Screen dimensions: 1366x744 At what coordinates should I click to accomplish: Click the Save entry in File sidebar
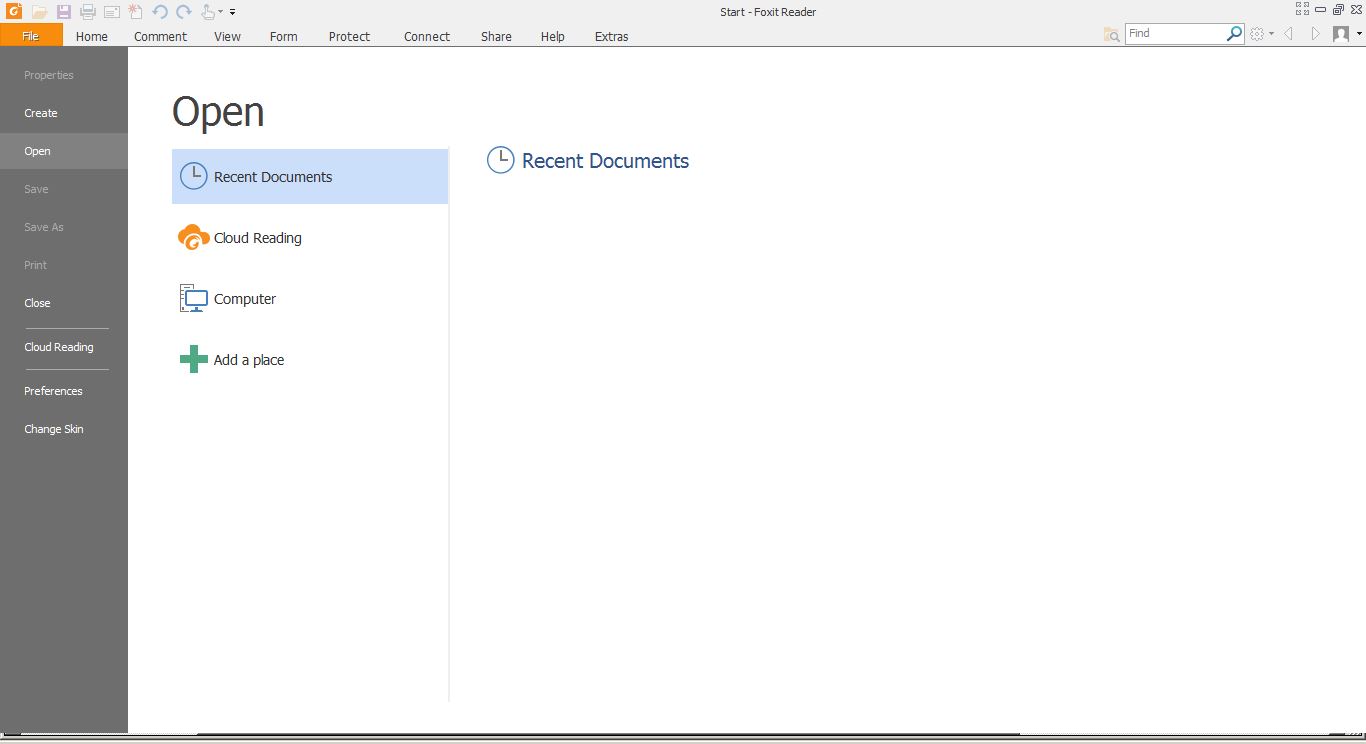pyautogui.click(x=64, y=189)
